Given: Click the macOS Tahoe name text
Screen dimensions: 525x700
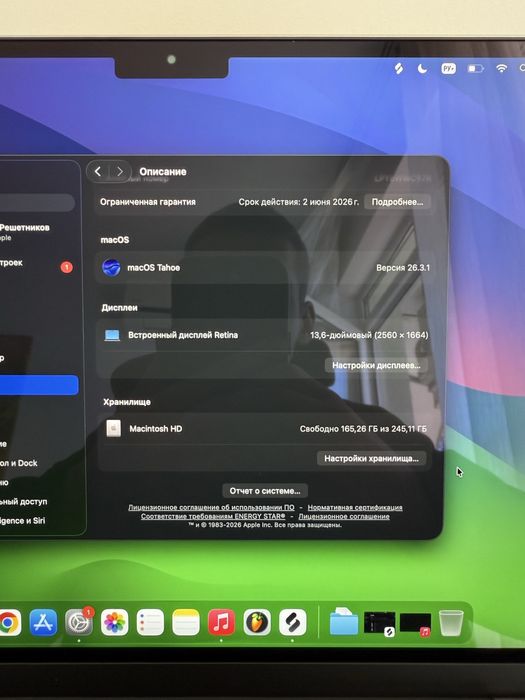Looking at the screenshot, I should [x=154, y=268].
